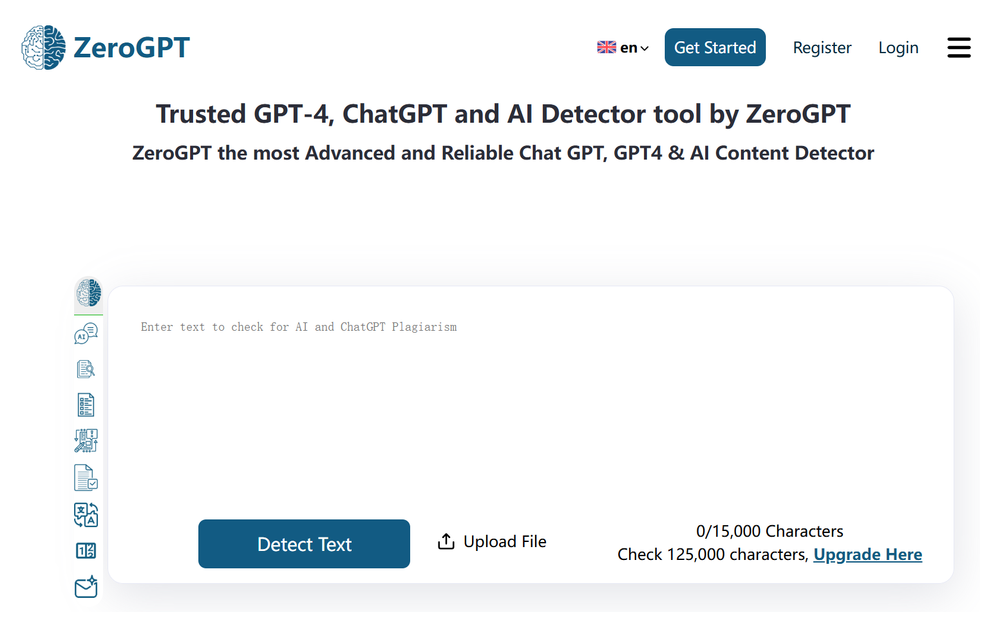
Task: Open the Login page
Action: 898,48
